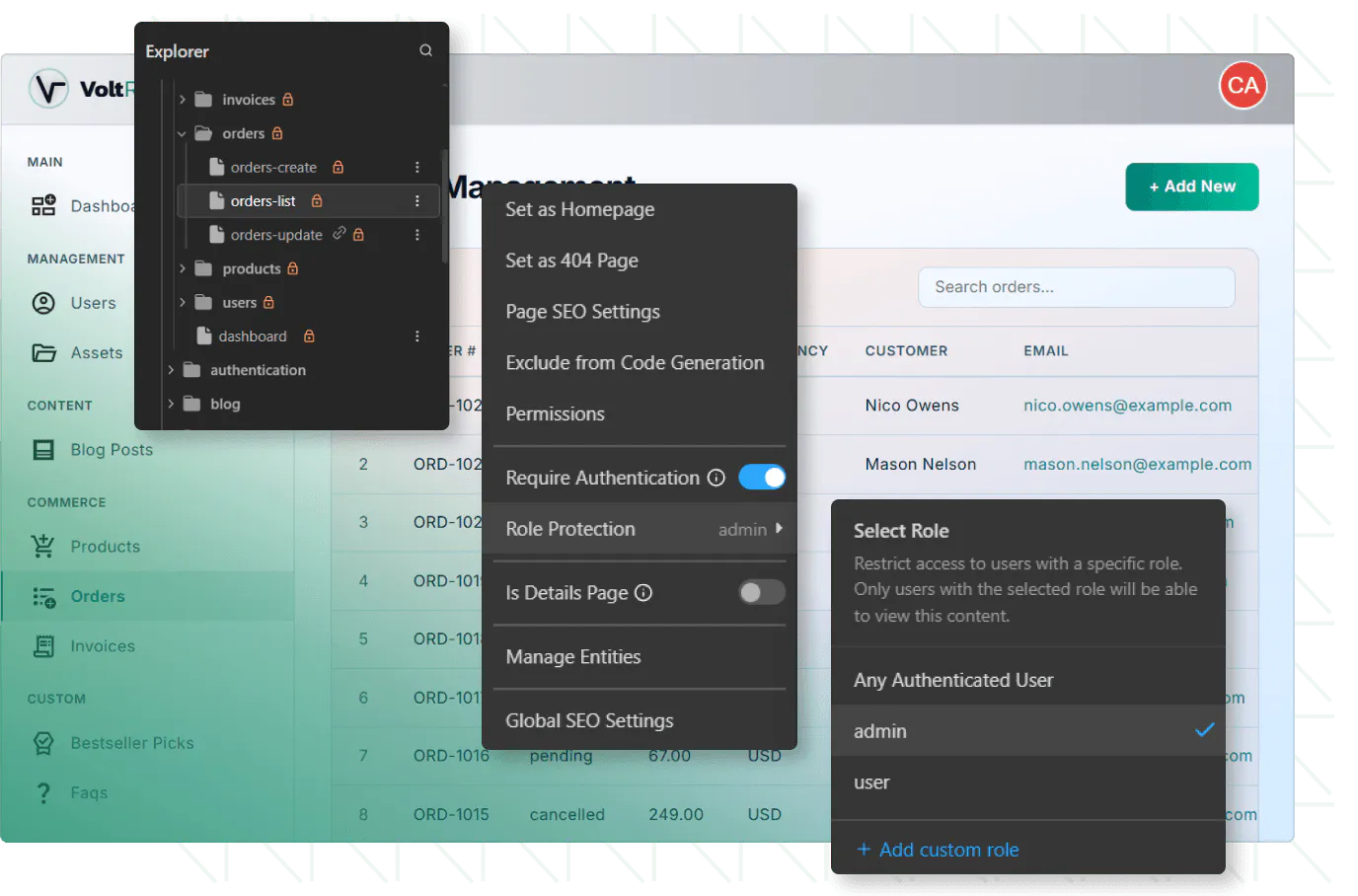Click the Invoices receipt icon in sidebar
Image resolution: width=1358 pixels, height=896 pixels.
coord(43,646)
